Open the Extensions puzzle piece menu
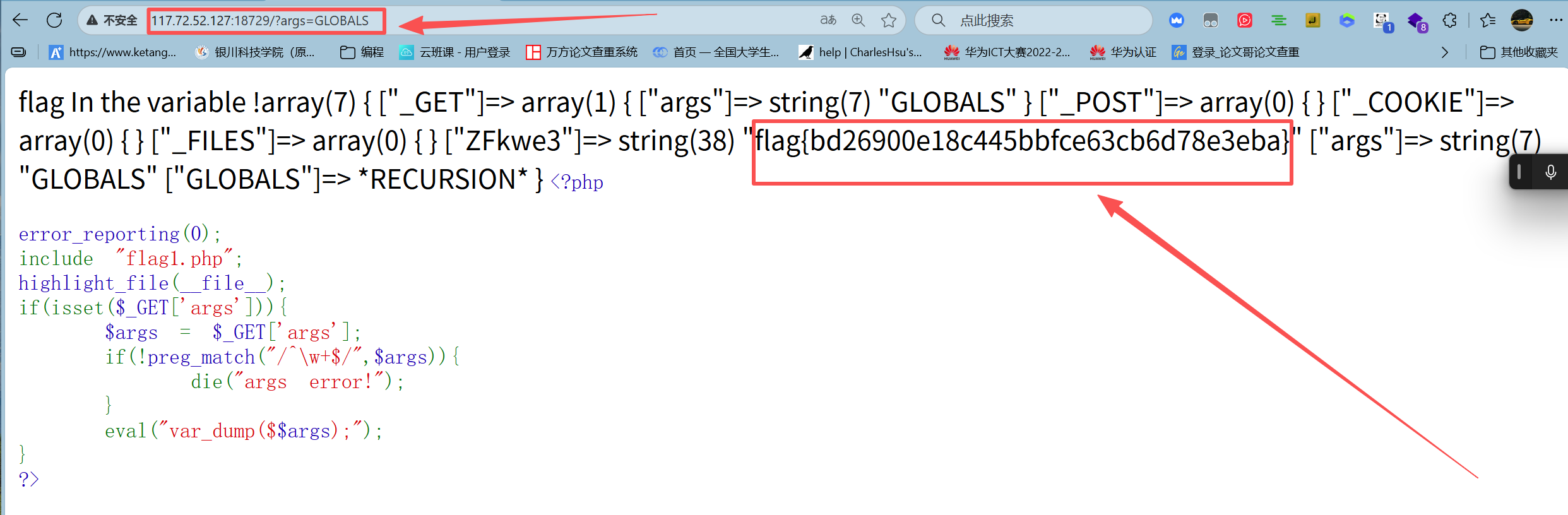The width and height of the screenshot is (1568, 515). point(1450,20)
